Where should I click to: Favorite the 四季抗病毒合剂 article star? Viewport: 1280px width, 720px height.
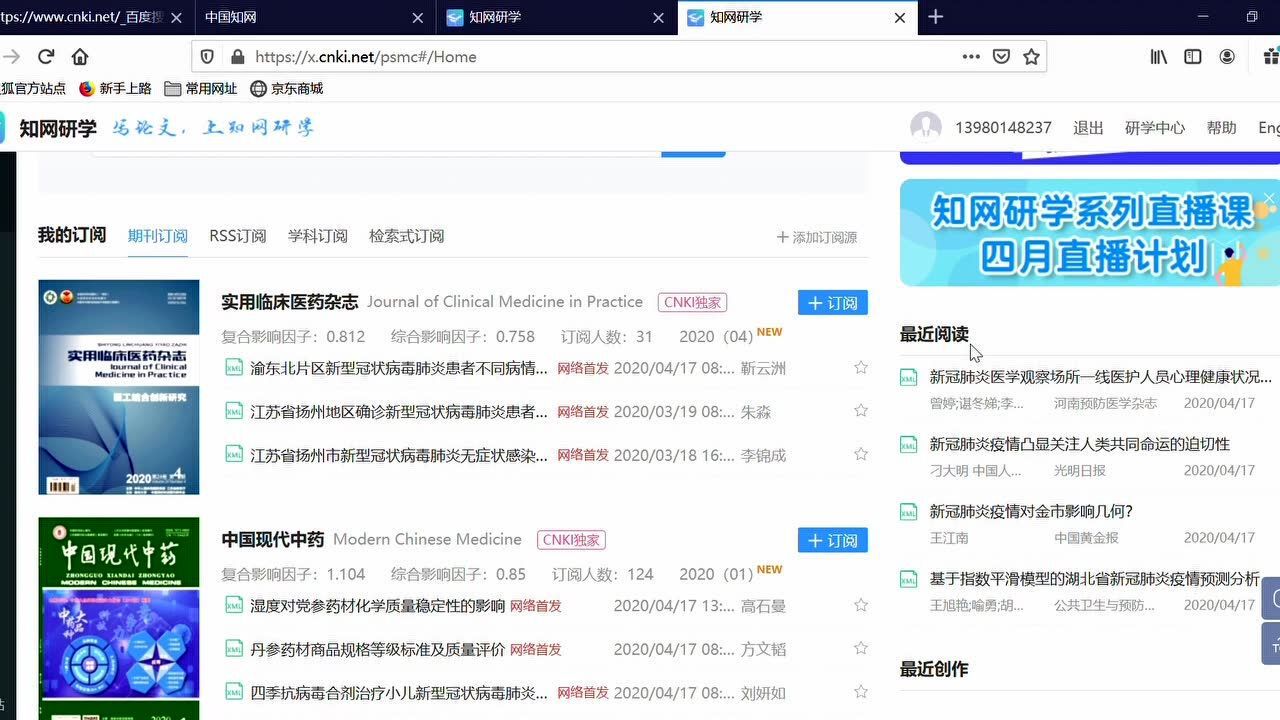(861, 692)
